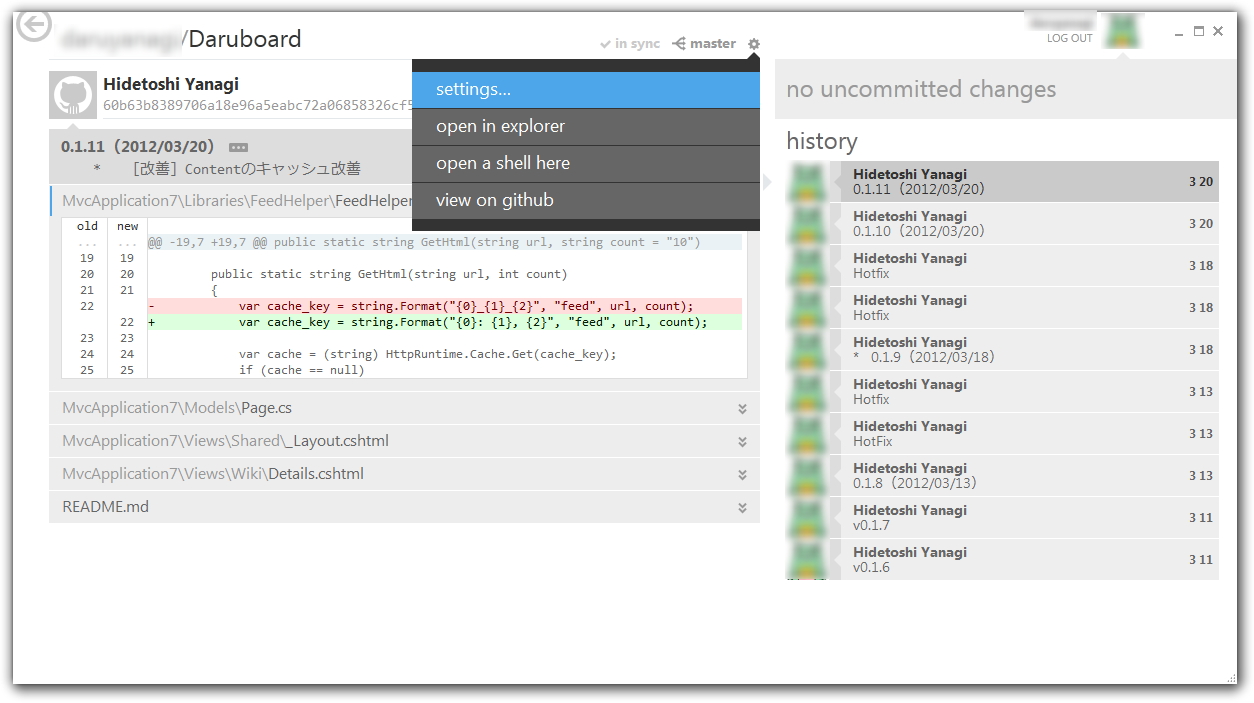The image size is (1254, 703).
Task: Choose 'view on github' menu option
Action: click(586, 201)
